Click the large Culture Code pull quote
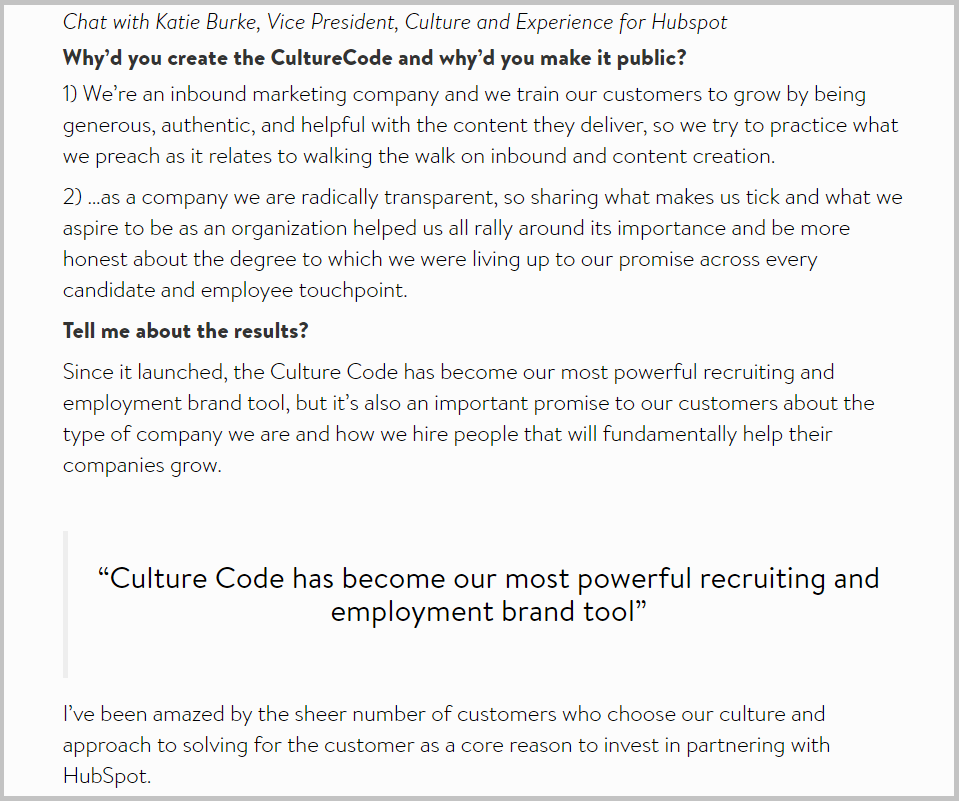 click(489, 595)
